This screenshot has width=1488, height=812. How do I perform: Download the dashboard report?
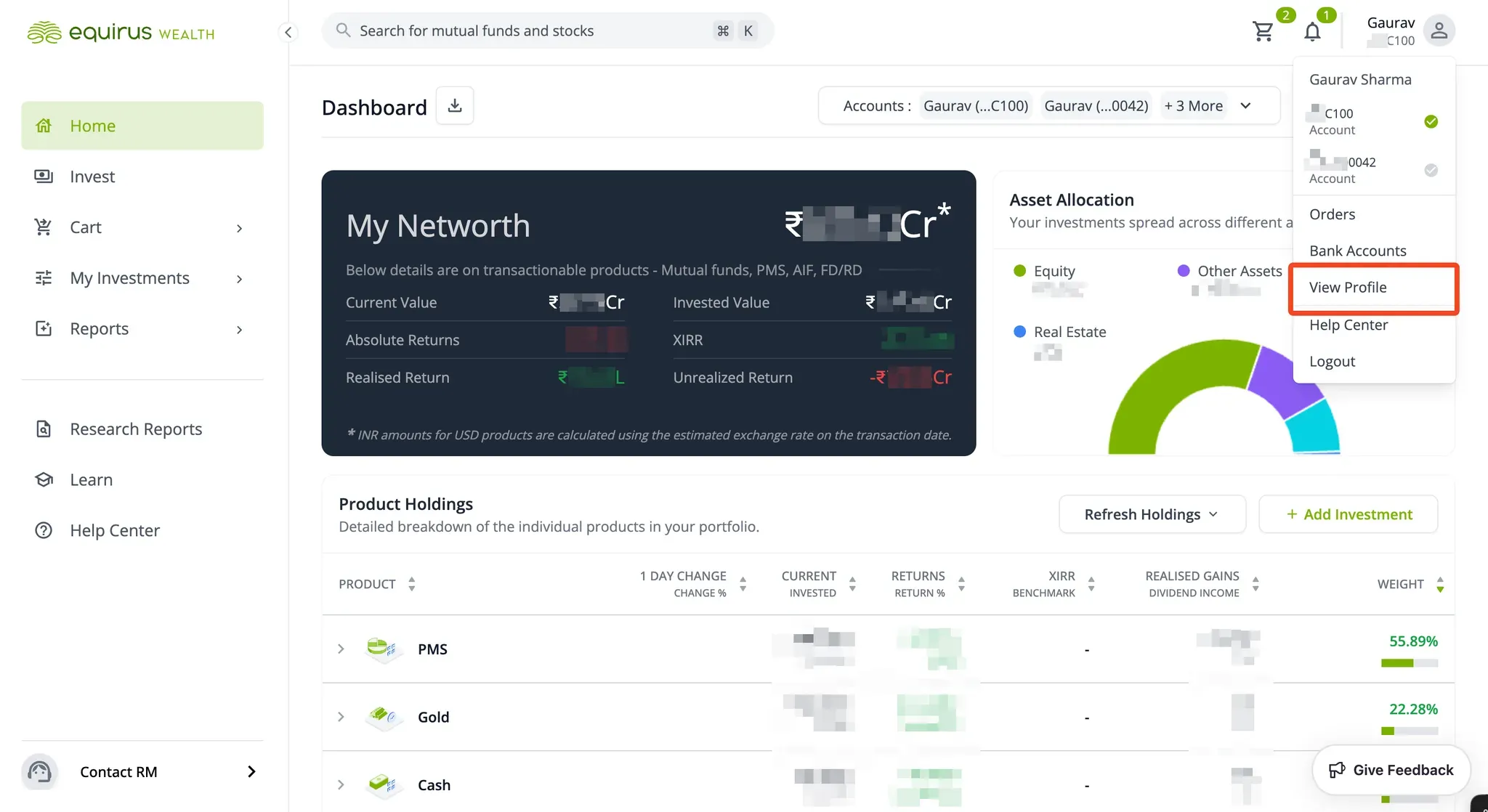click(x=455, y=105)
